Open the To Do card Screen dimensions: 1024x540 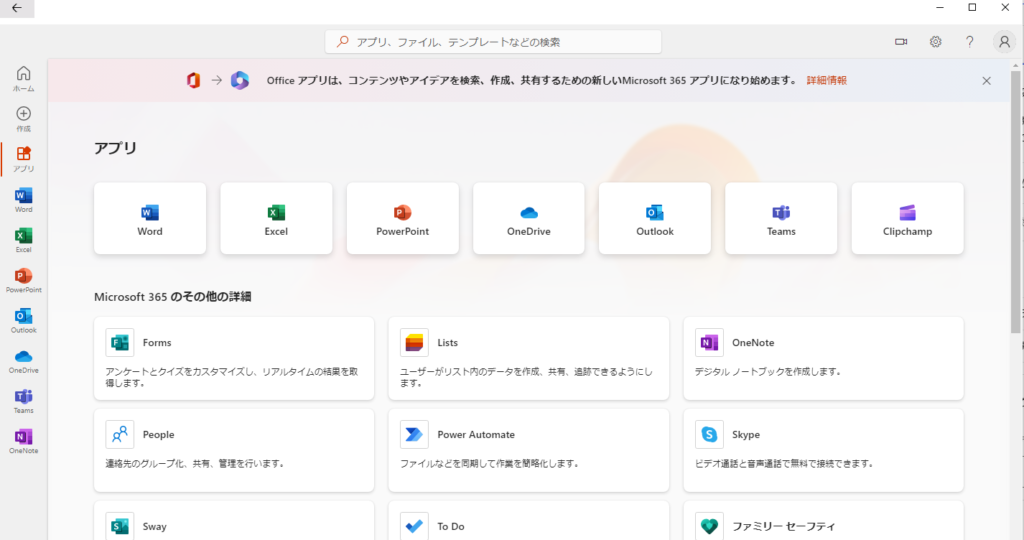[x=528, y=521]
